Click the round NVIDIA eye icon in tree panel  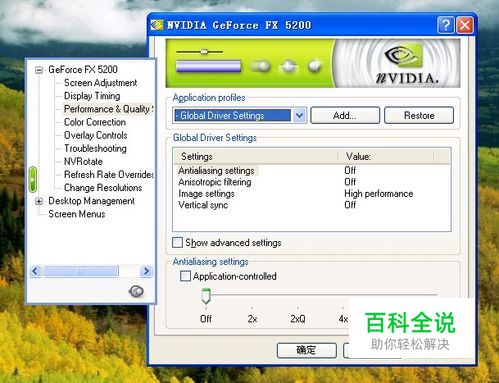click(x=136, y=291)
